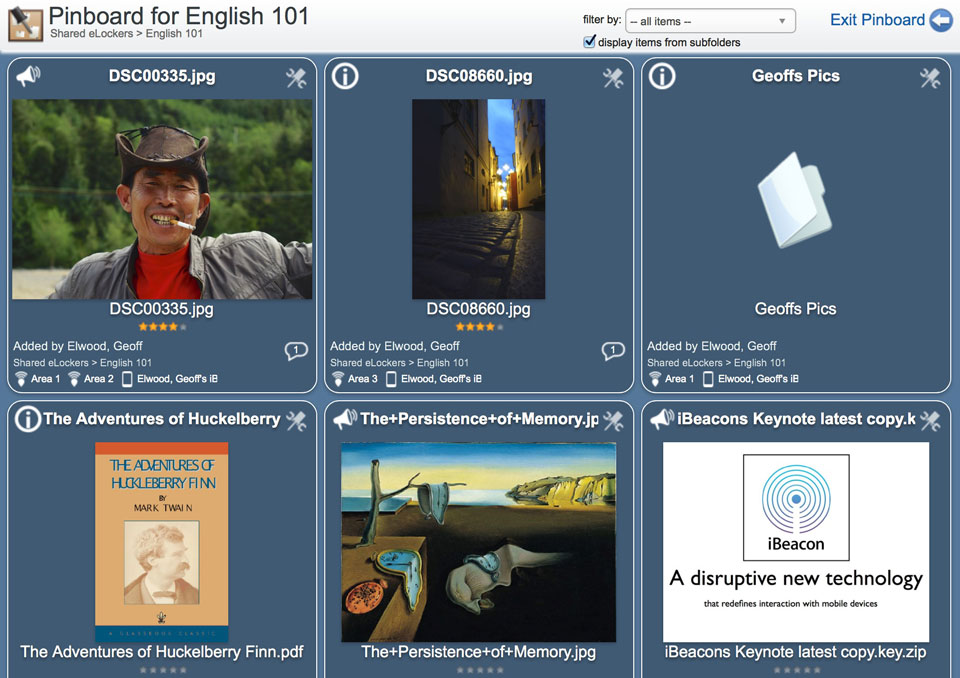Image resolution: width=960 pixels, height=678 pixels.
Task: Open tools icon on DSC08660.jpg card
Action: [613, 78]
